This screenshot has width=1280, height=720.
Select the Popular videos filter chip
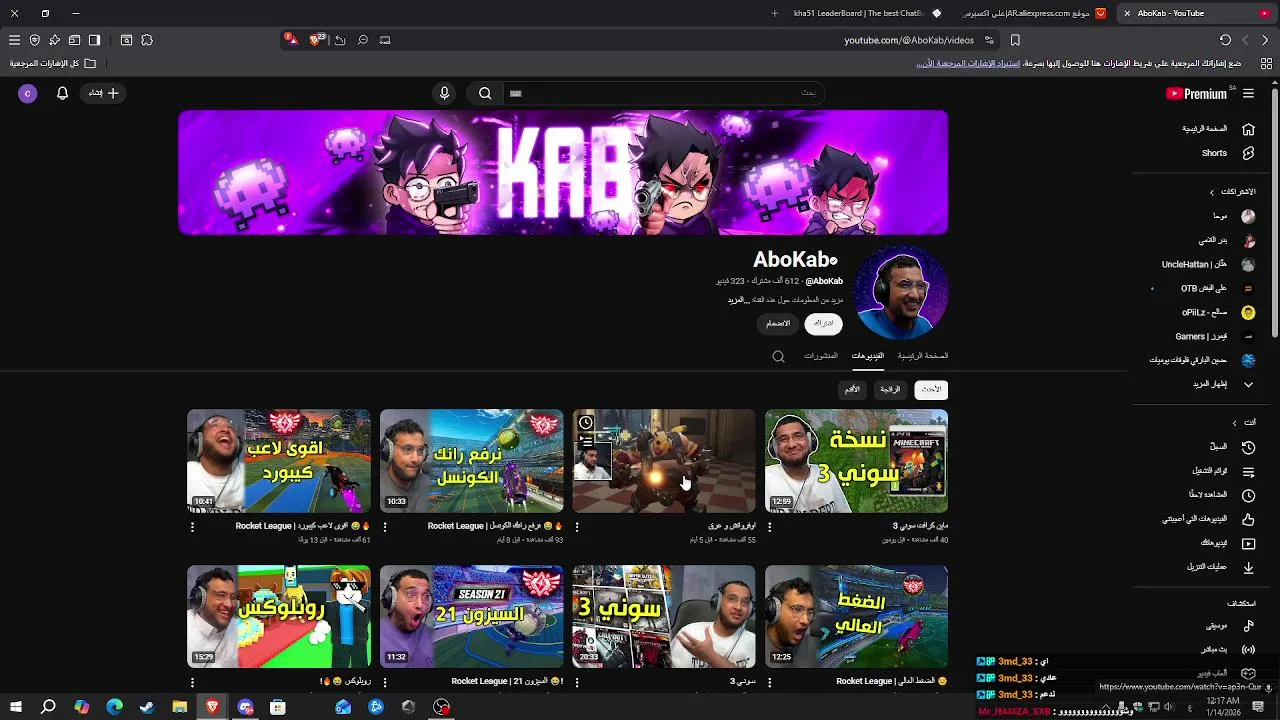889,390
